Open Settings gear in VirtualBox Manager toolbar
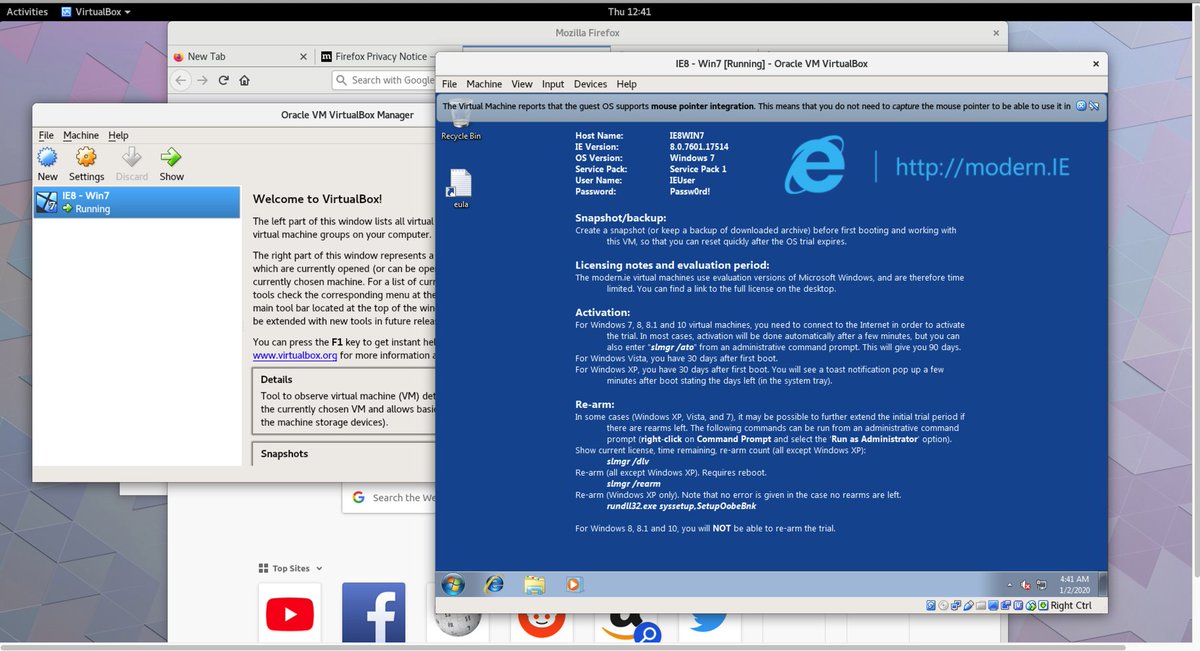 tap(86, 163)
